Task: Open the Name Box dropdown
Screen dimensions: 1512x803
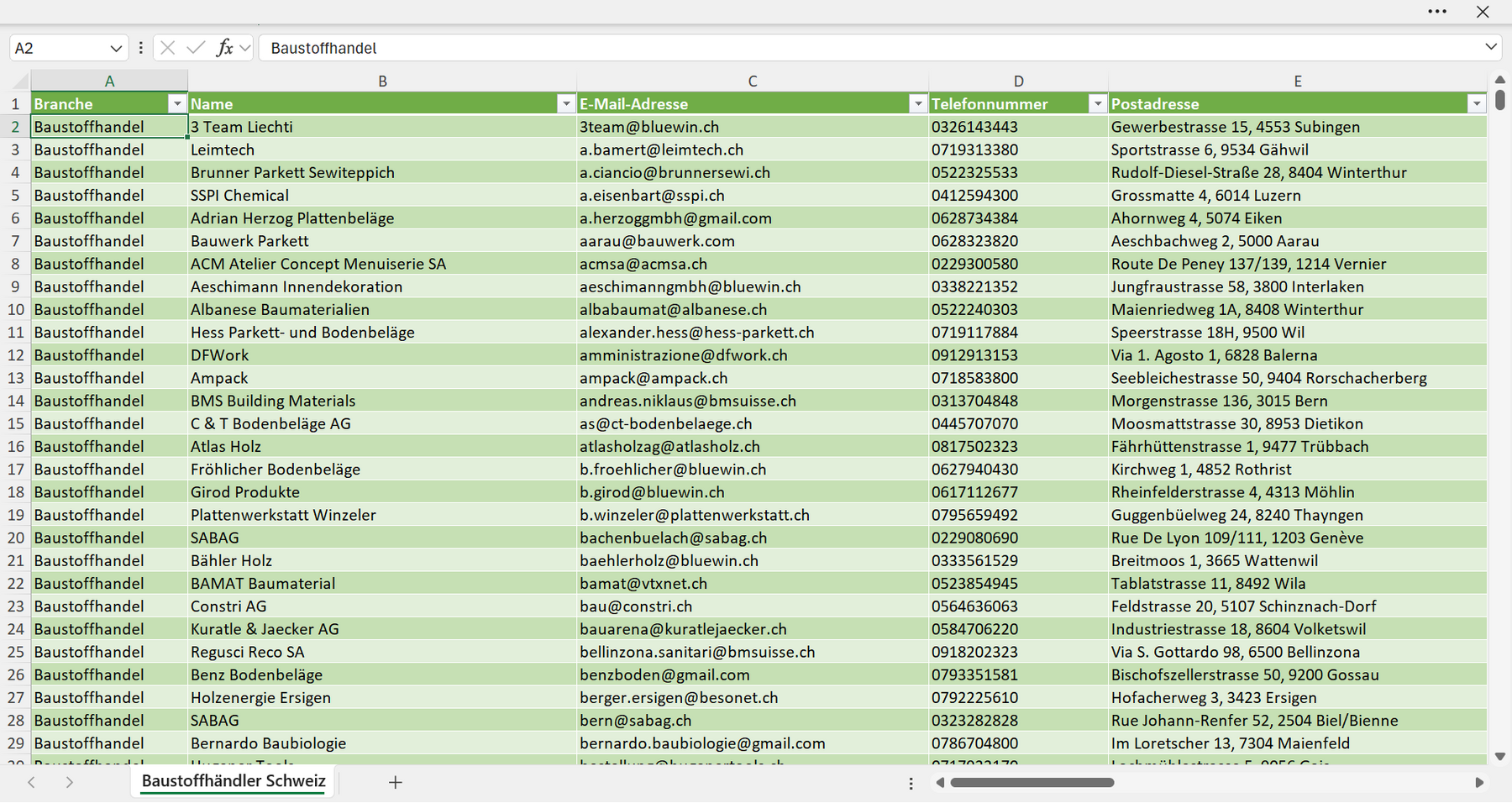Action: [x=116, y=48]
